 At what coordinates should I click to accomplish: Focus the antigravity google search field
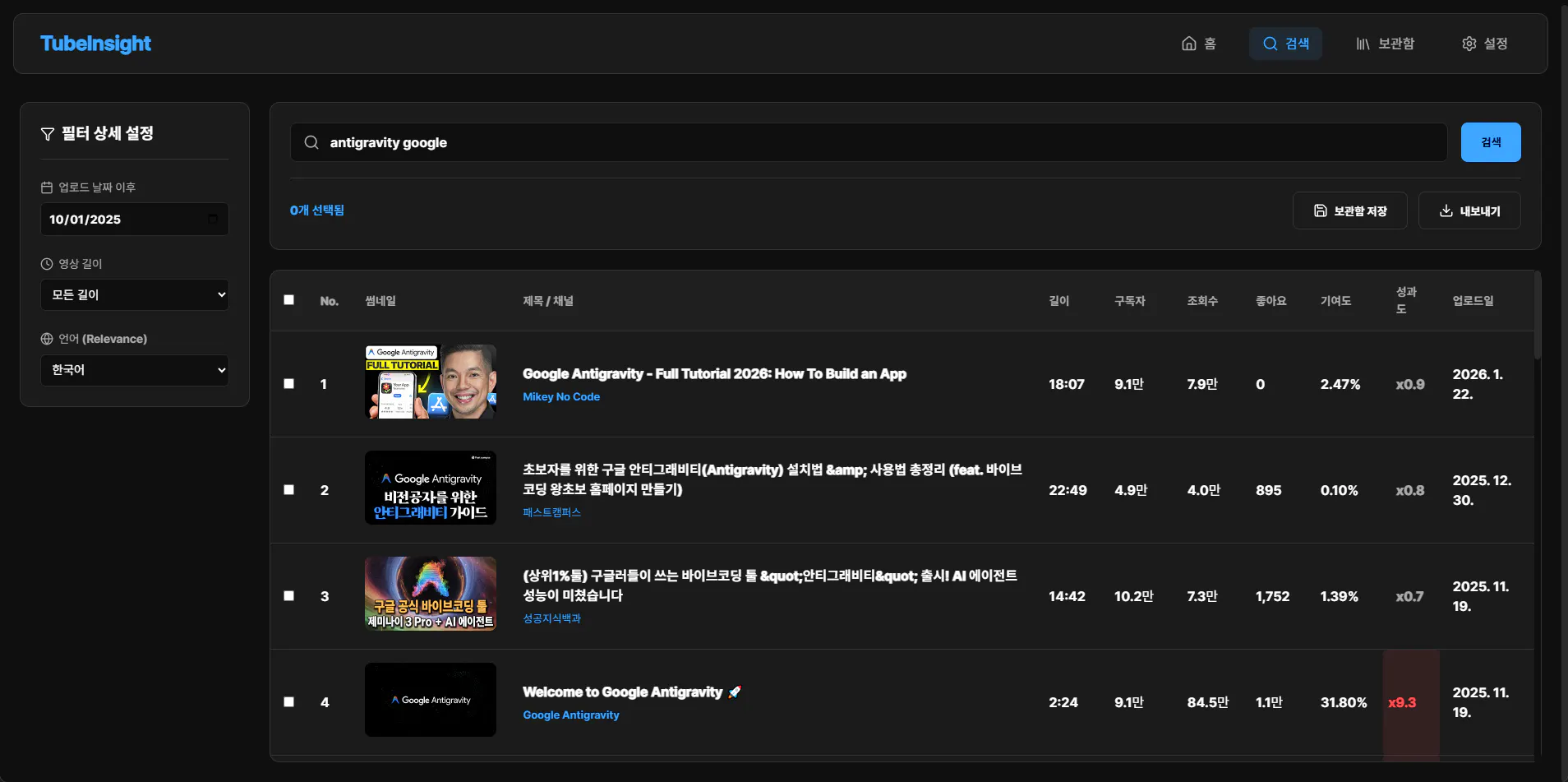(x=869, y=142)
